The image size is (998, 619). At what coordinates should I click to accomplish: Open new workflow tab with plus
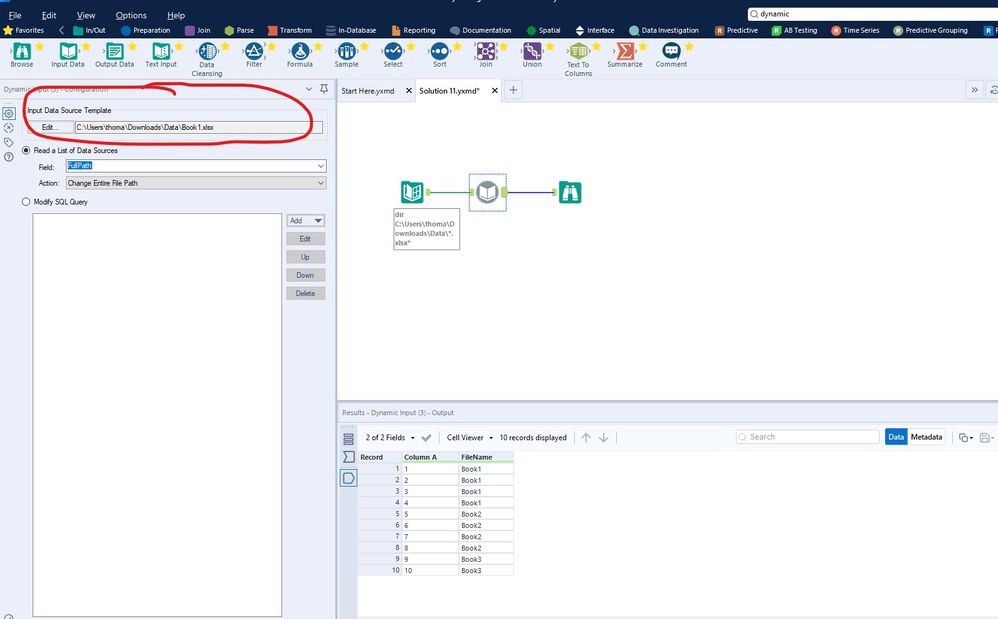(513, 90)
